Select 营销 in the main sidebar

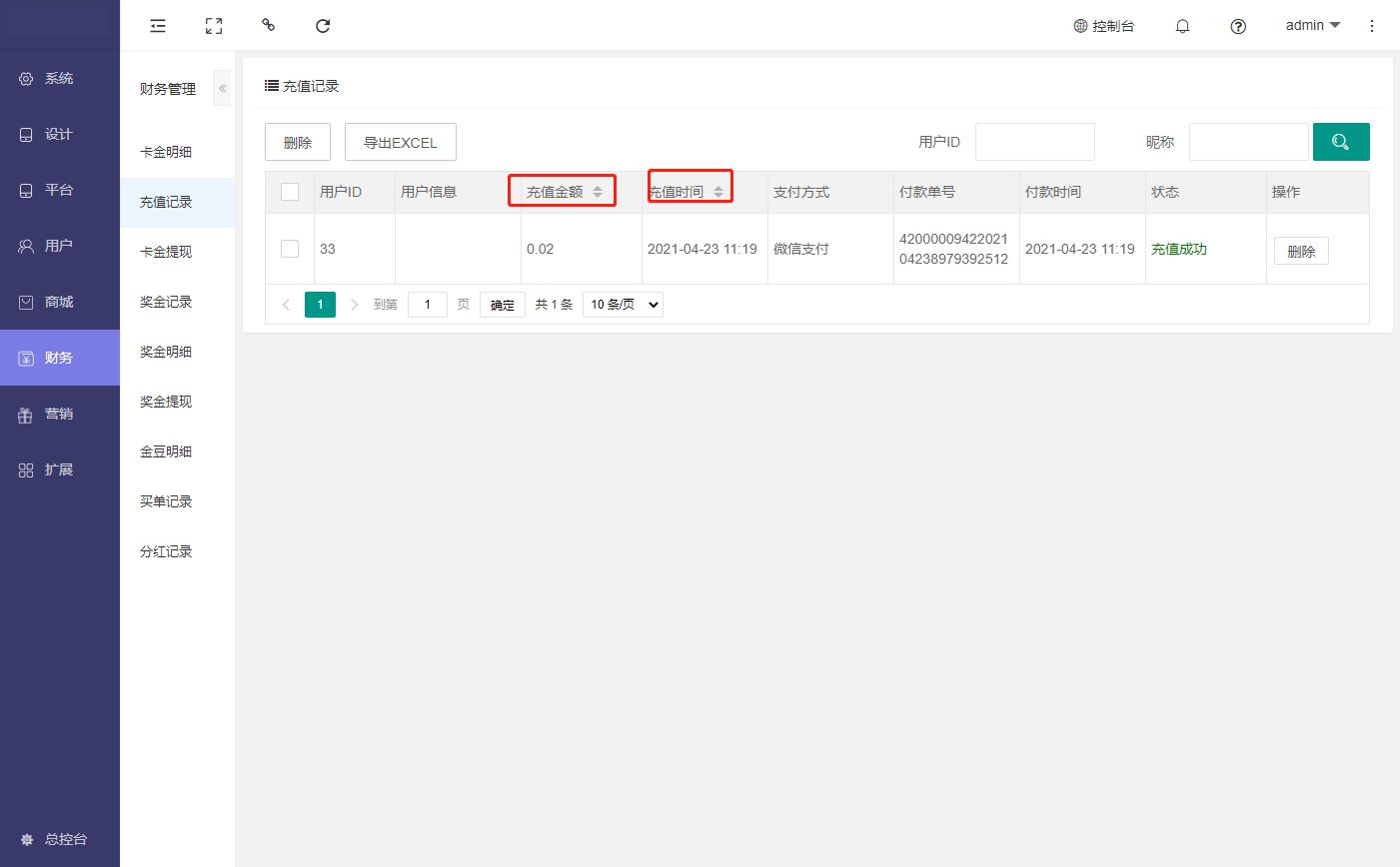pyautogui.click(x=59, y=414)
